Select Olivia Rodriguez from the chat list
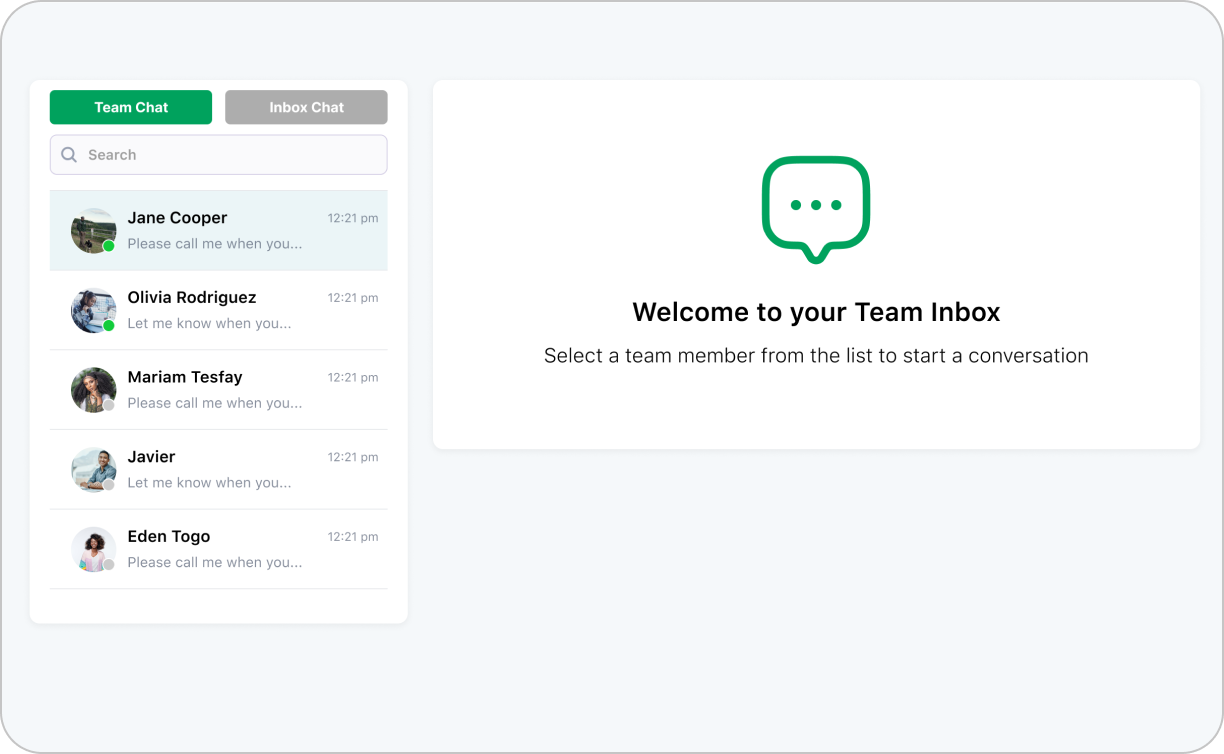 tap(192, 298)
